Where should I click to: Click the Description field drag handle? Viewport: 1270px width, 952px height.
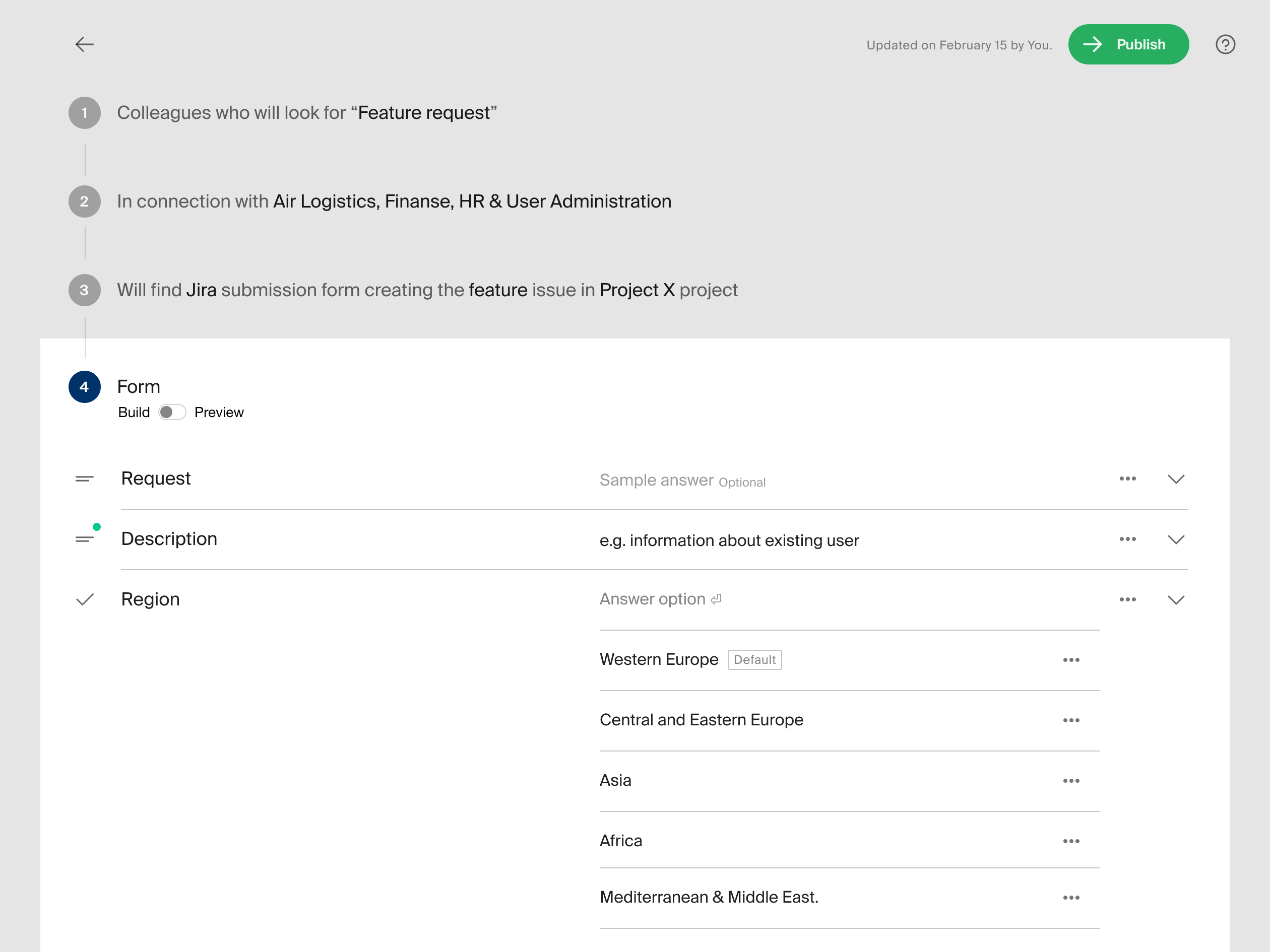84,539
